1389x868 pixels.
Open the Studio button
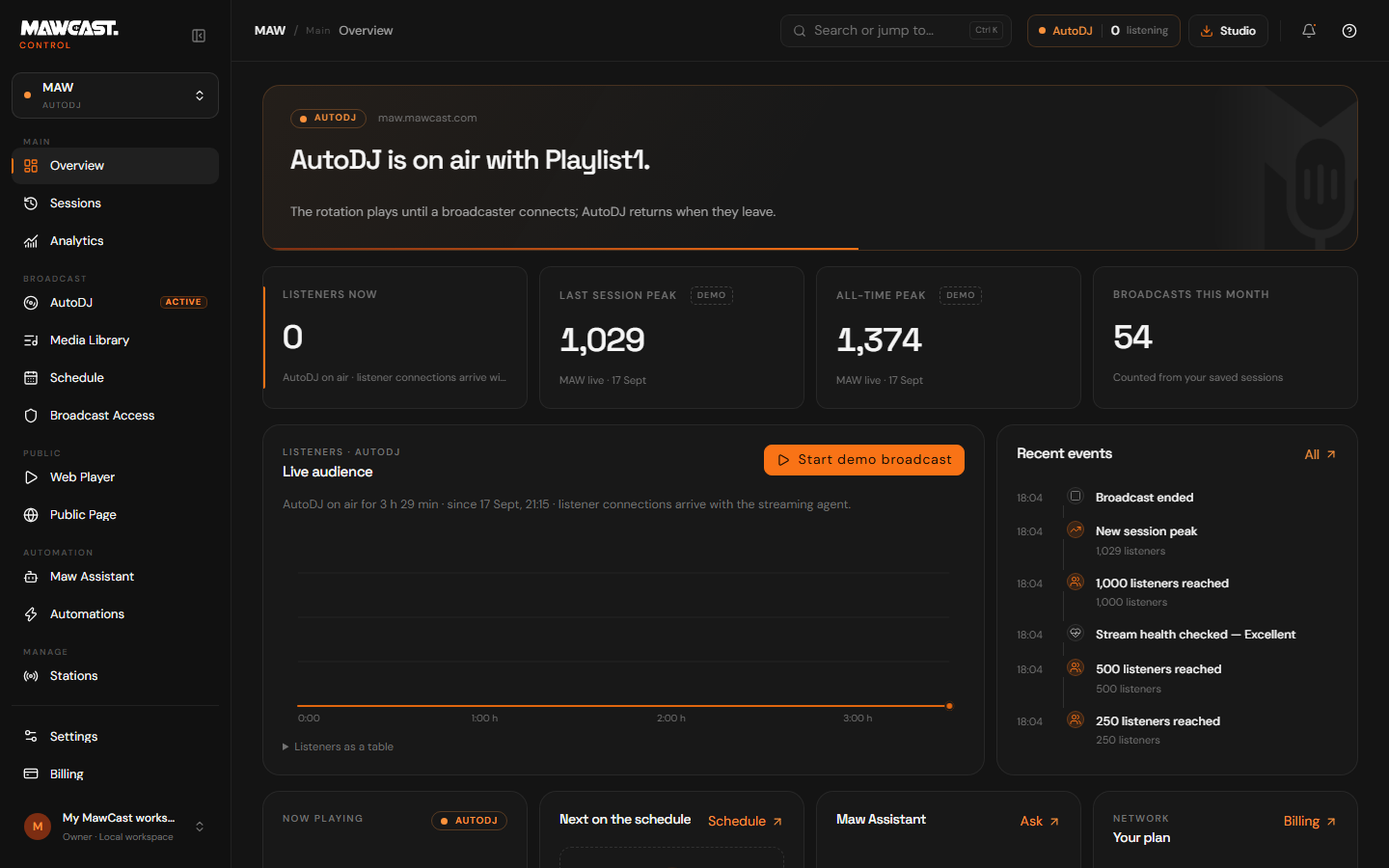tap(1228, 31)
